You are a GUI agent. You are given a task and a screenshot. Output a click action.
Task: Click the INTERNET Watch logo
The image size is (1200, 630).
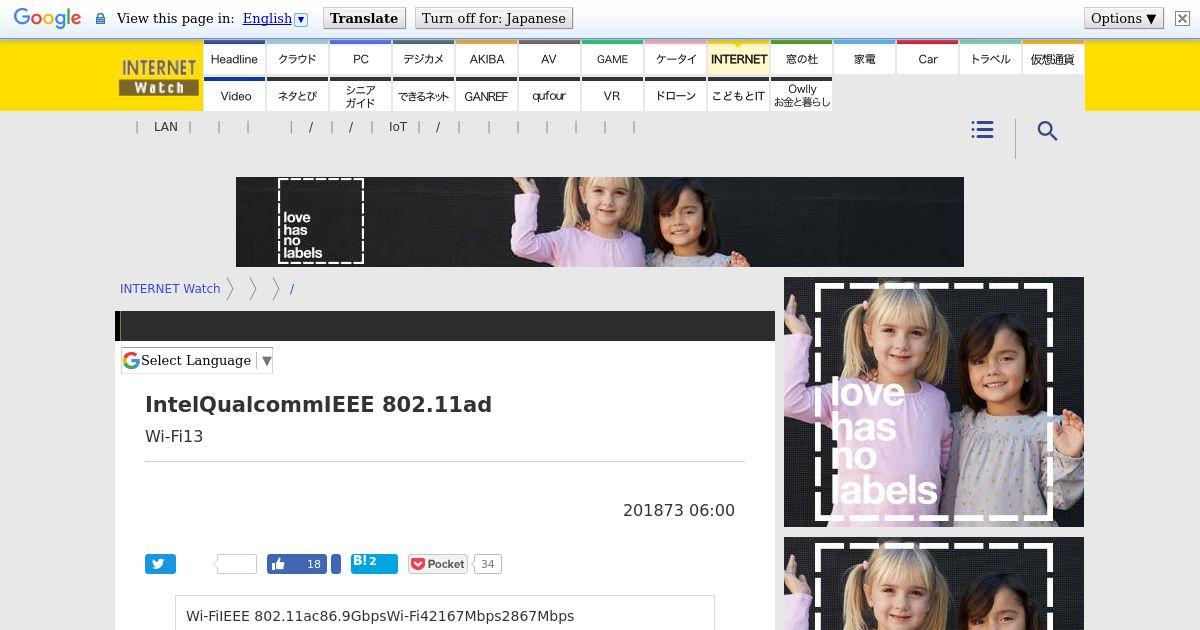click(158, 77)
